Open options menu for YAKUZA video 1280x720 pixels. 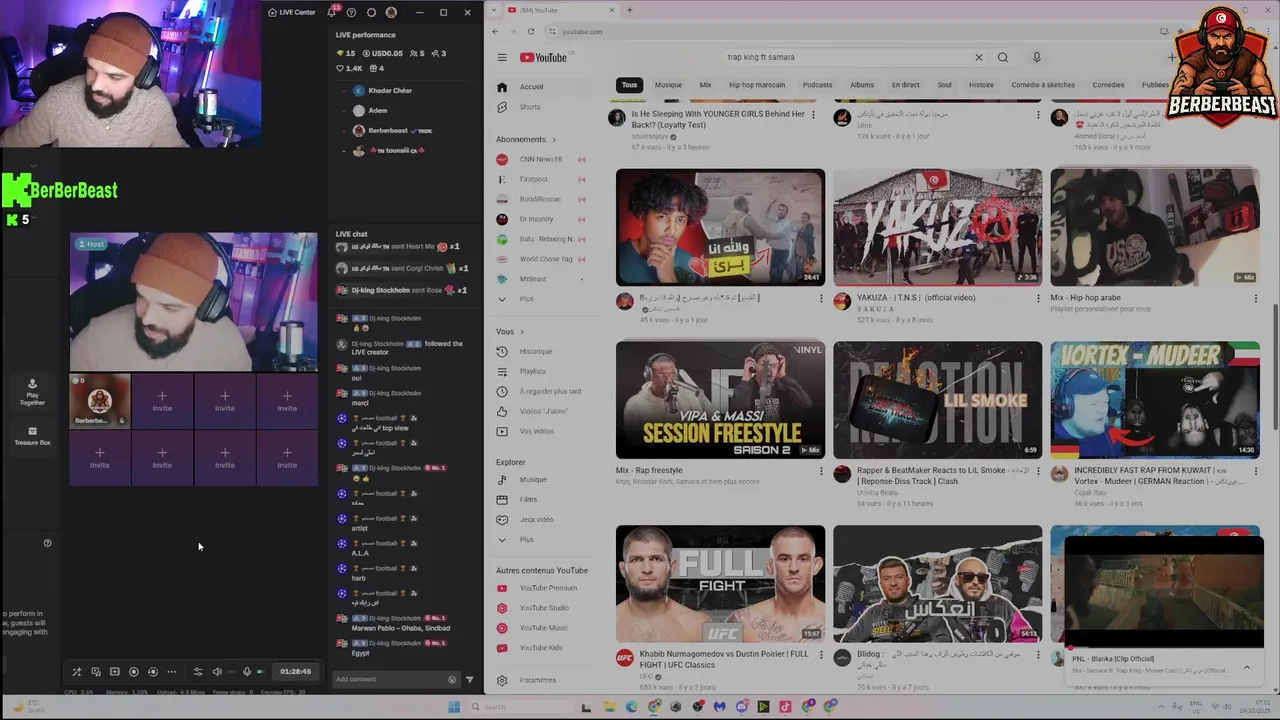[x=1038, y=298]
